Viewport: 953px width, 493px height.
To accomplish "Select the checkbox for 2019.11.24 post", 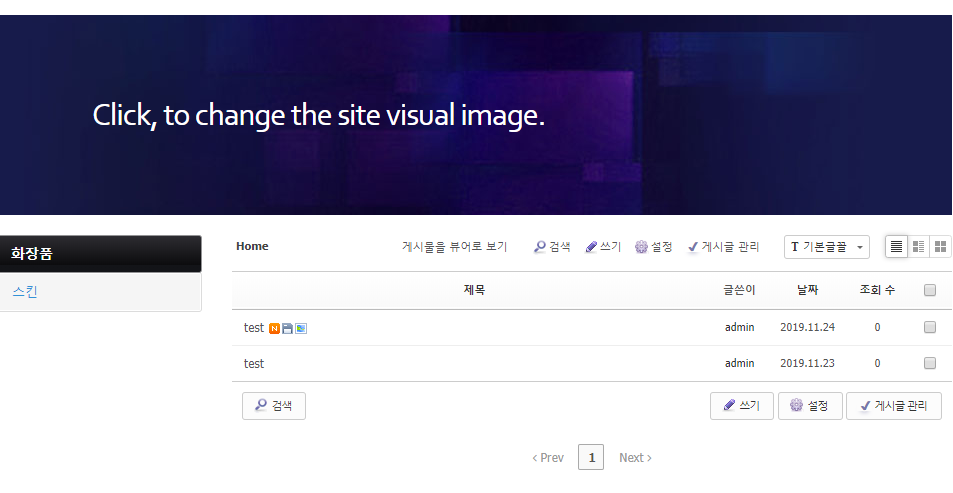I will (x=930, y=327).
